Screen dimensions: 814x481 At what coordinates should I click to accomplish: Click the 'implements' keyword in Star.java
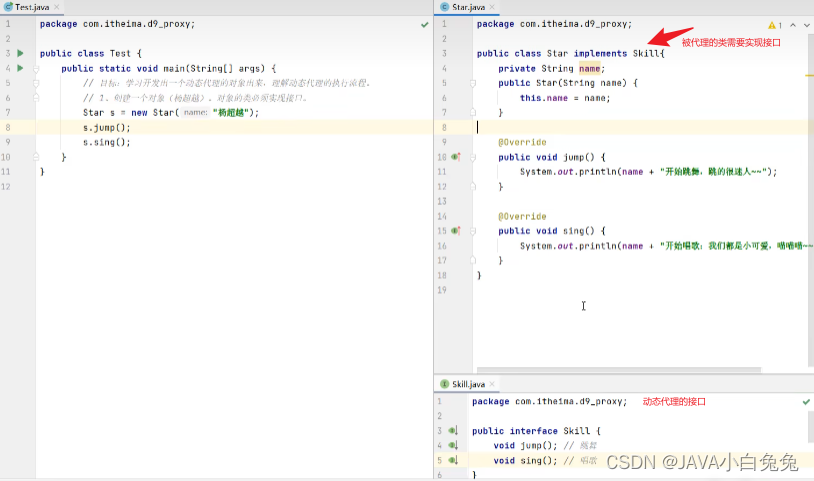tap(600, 53)
